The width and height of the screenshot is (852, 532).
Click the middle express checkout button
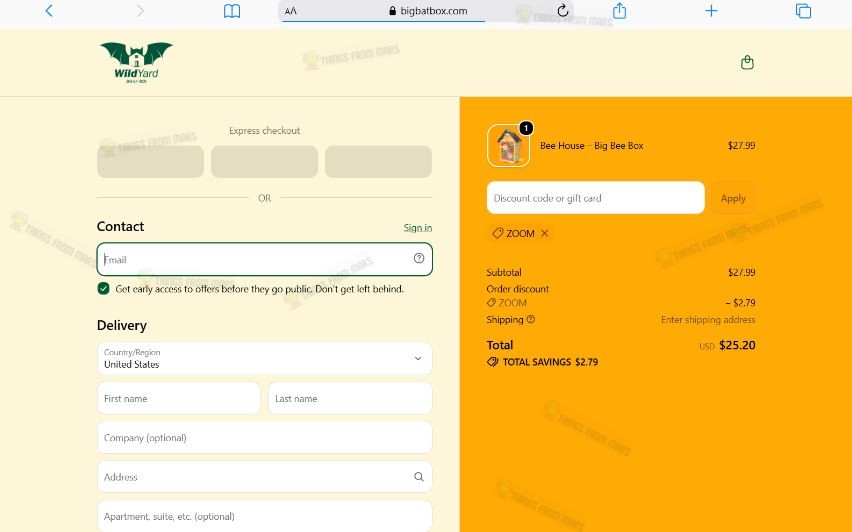[265, 161]
